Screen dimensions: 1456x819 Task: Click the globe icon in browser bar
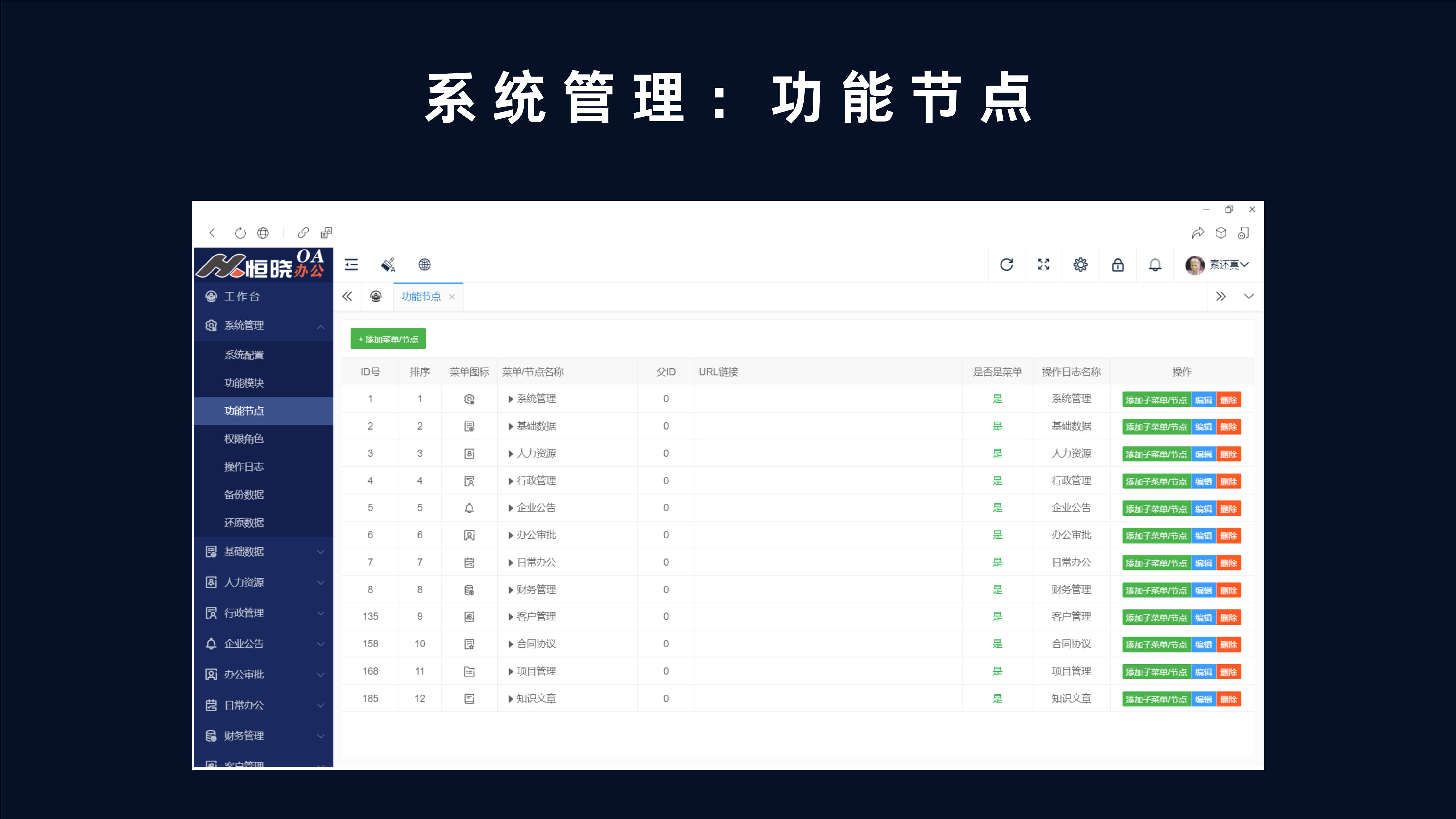(x=263, y=233)
